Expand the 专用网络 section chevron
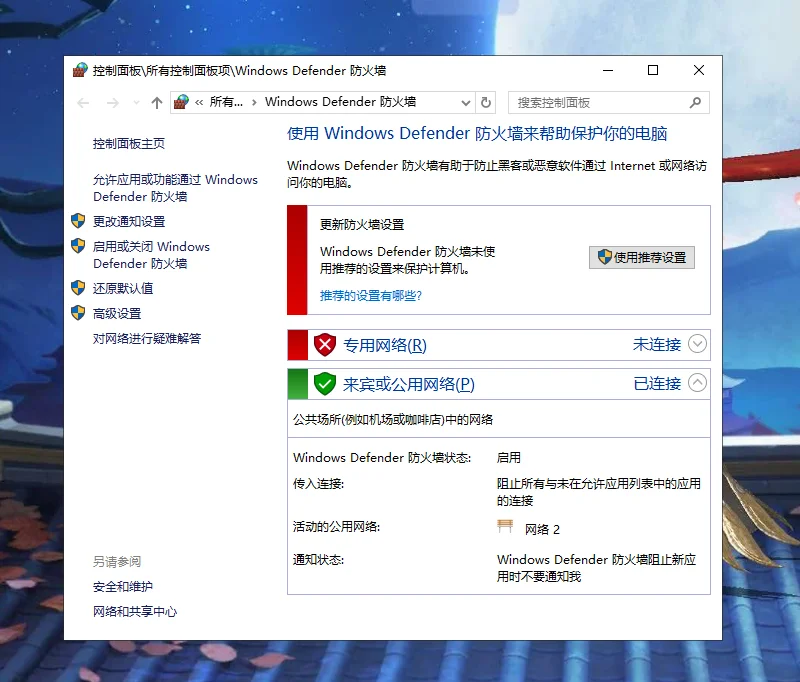 [x=697, y=344]
